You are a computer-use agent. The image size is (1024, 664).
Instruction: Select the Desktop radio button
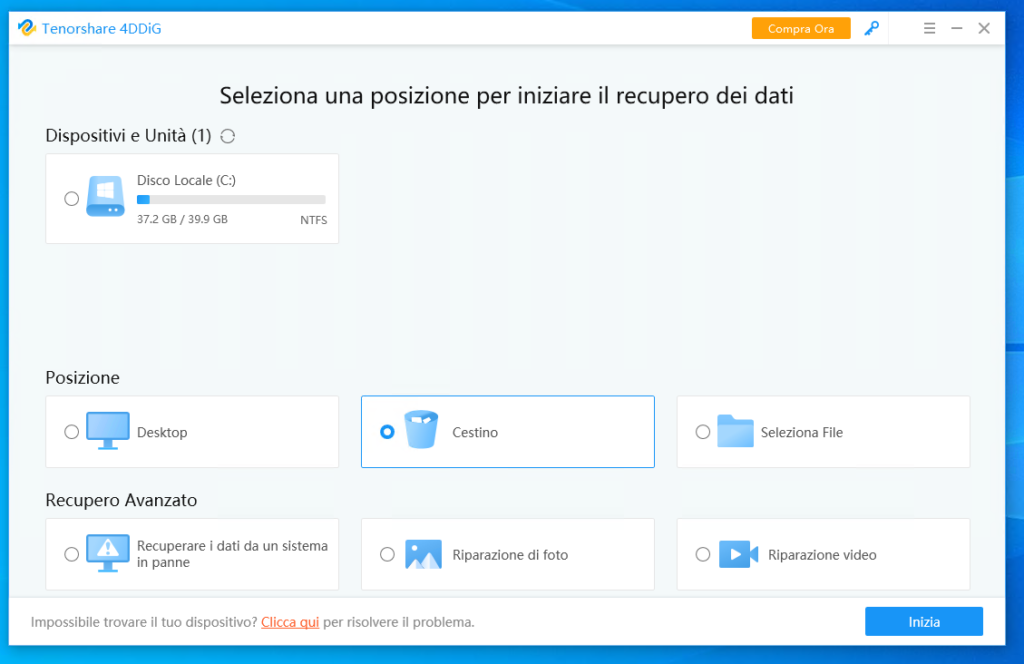(72, 432)
